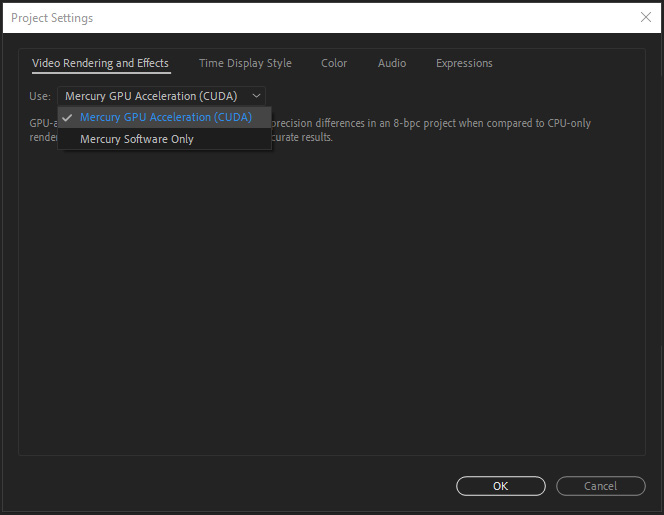This screenshot has height=515, width=664.
Task: Cancel the Project Settings dialog
Action: [600, 486]
